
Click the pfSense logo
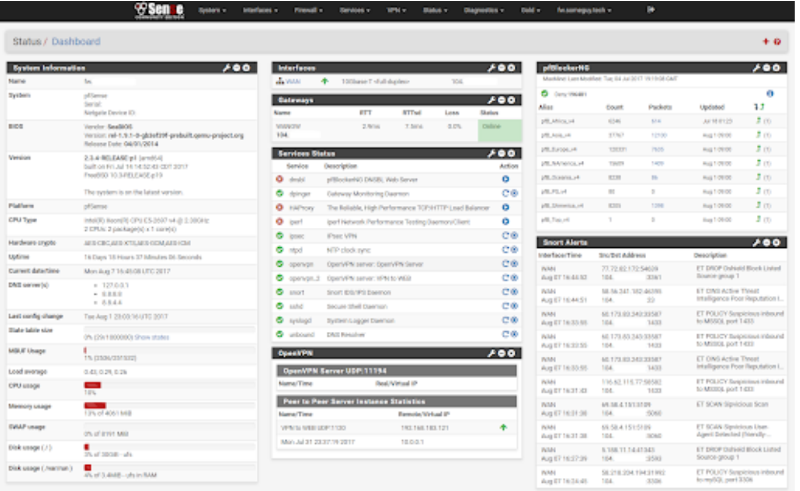tap(159, 10)
